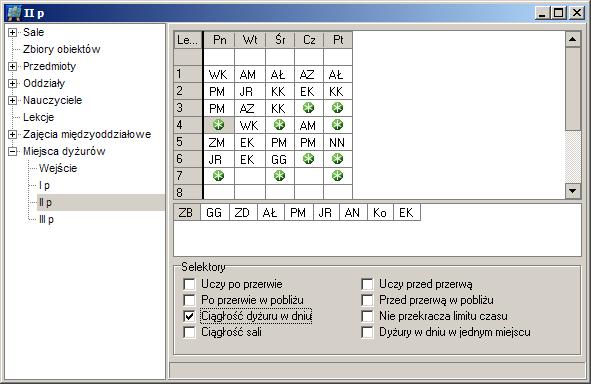Click green star icon in Pn lesson 7
The image size is (591, 384).
(x=218, y=176)
